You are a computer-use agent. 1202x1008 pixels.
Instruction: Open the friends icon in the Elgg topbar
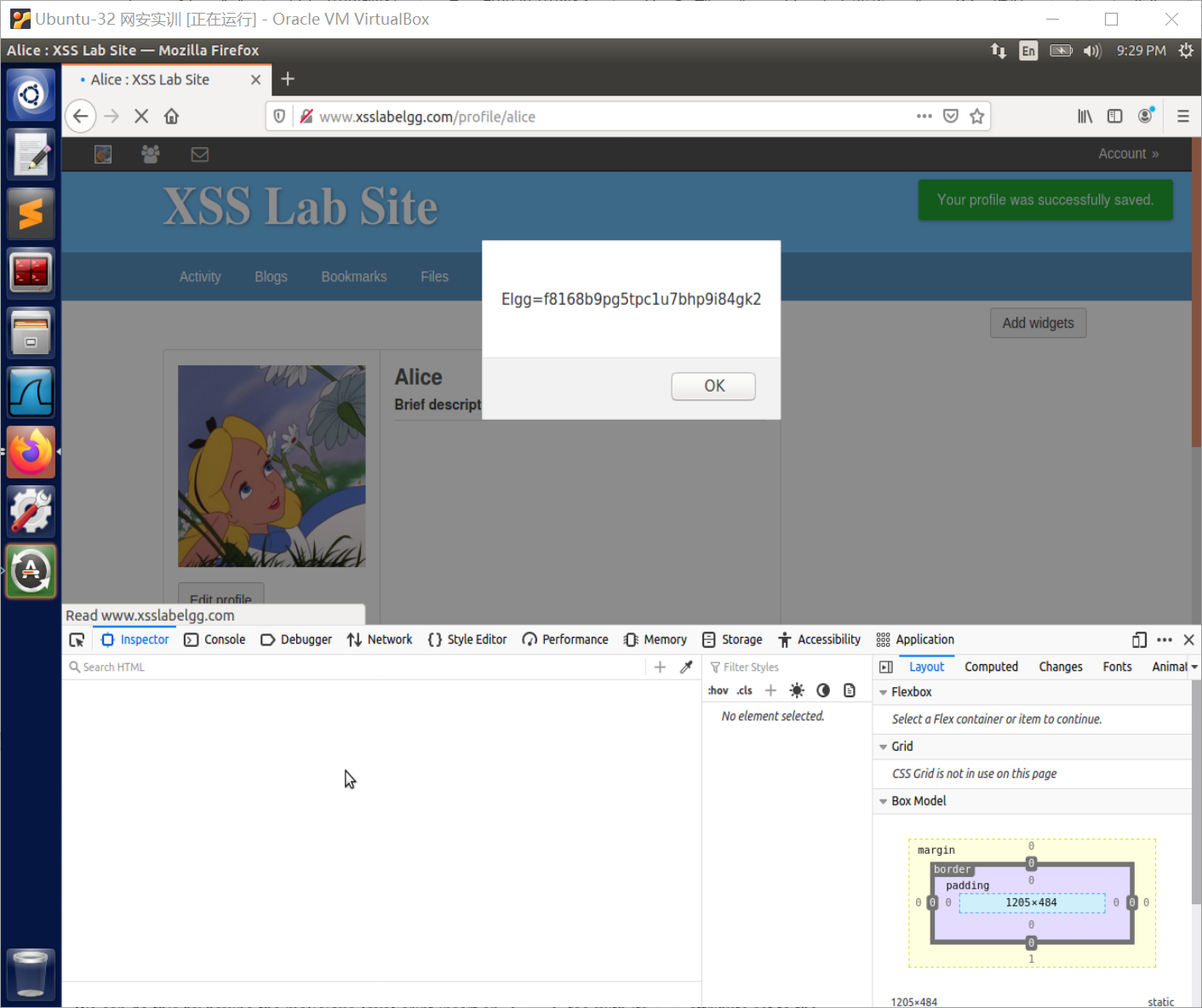click(x=150, y=154)
